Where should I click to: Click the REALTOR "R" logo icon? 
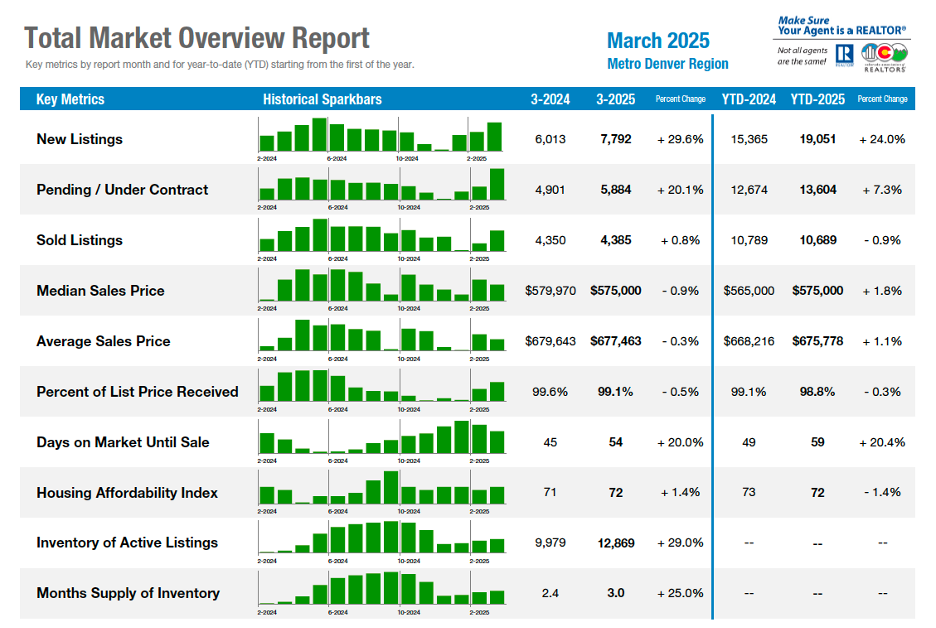pos(844,56)
